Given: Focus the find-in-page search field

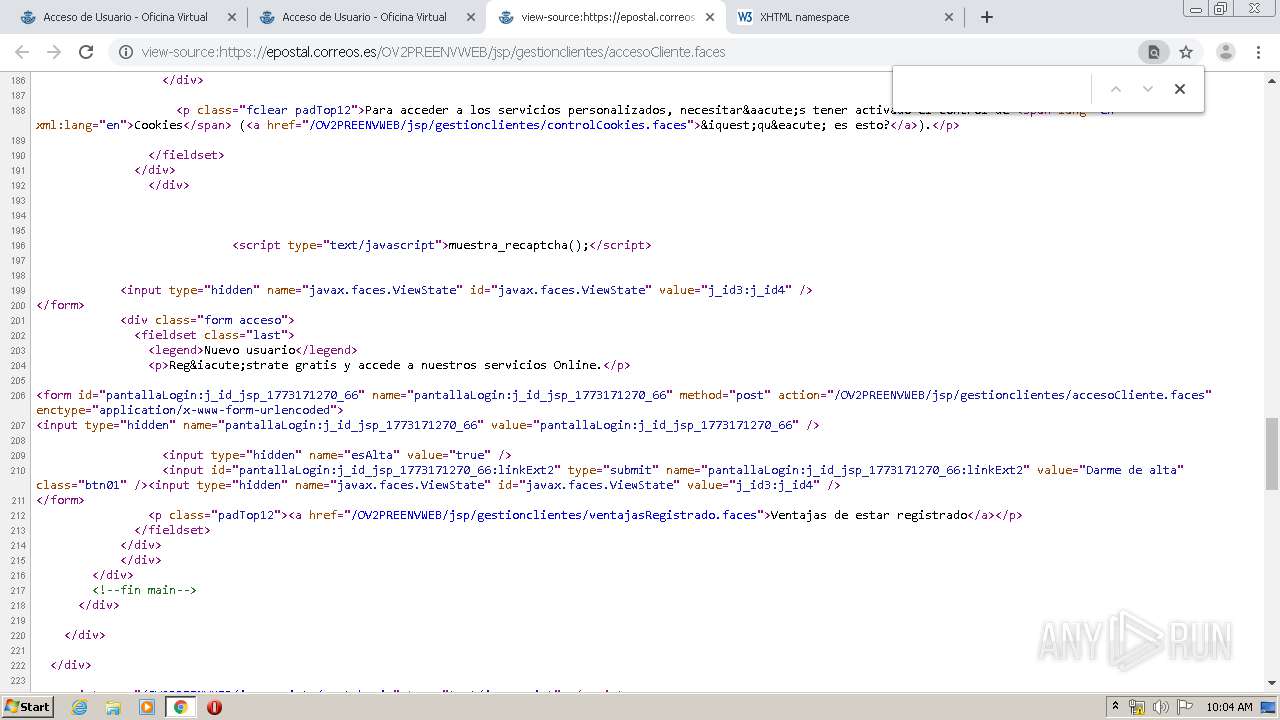Looking at the screenshot, I should click(992, 89).
